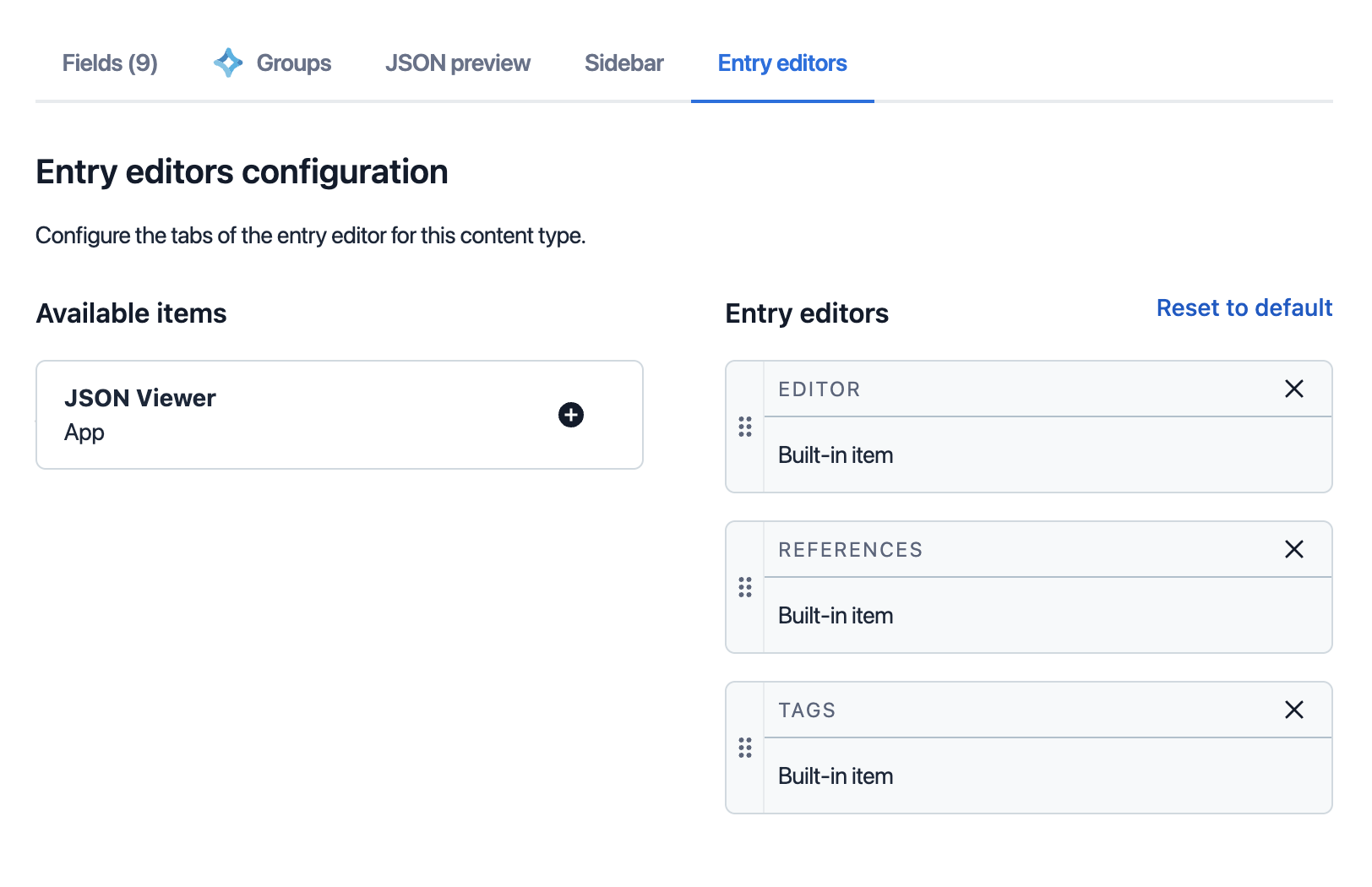This screenshot has width=1372, height=887.
Task: Add the JSON Viewer app to entry editors
Action: click(x=571, y=415)
